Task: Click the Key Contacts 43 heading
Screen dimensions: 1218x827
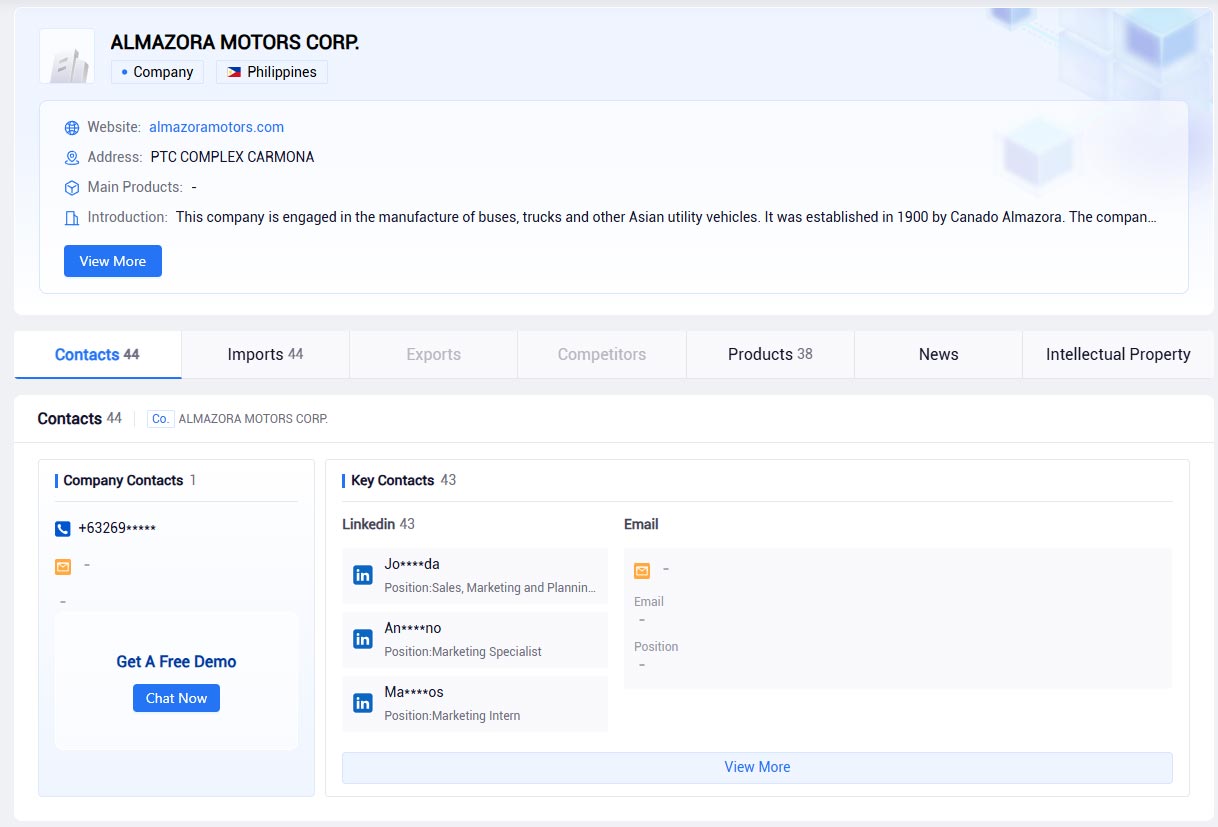Action: [403, 481]
